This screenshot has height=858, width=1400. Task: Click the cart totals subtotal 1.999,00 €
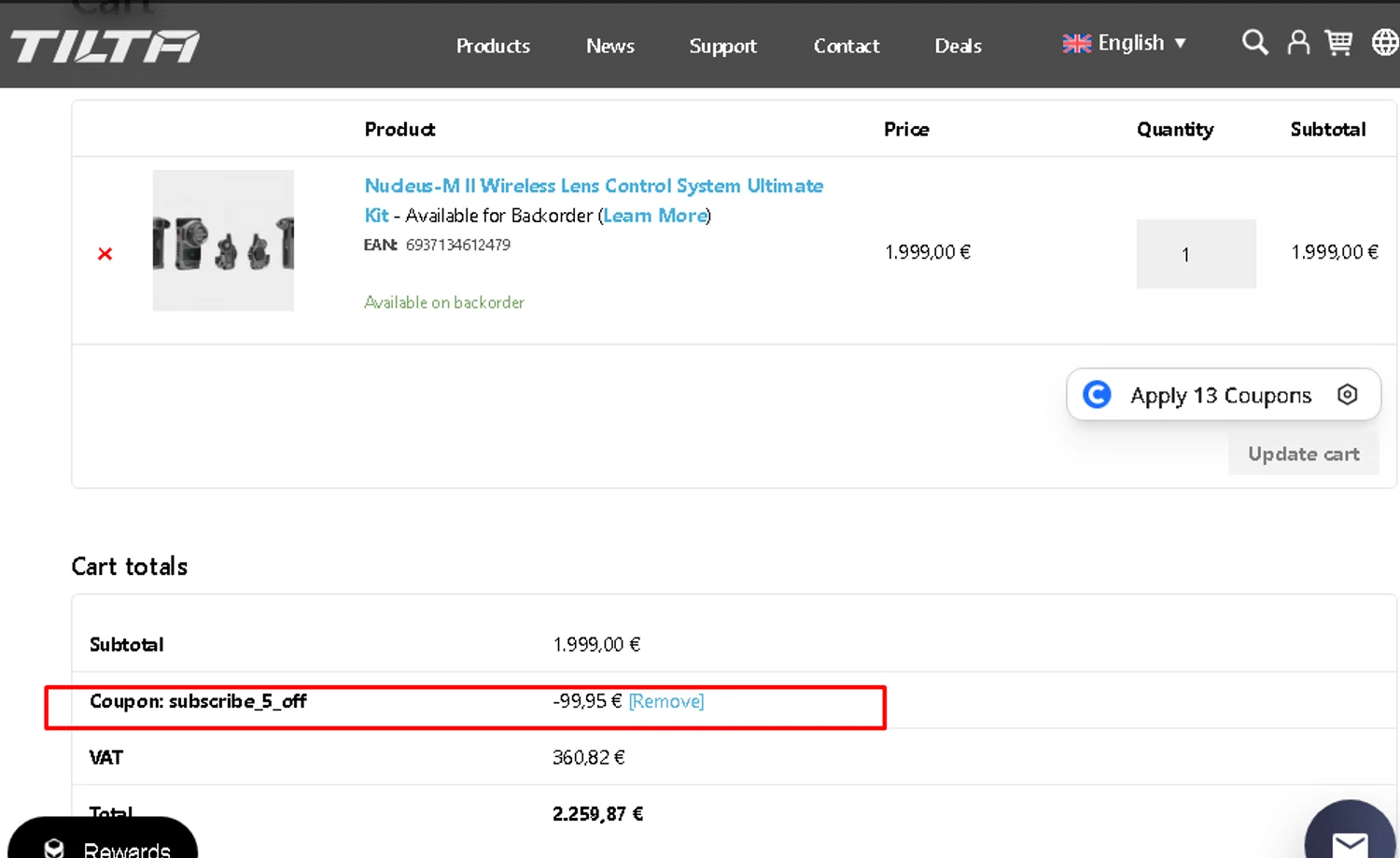click(596, 644)
